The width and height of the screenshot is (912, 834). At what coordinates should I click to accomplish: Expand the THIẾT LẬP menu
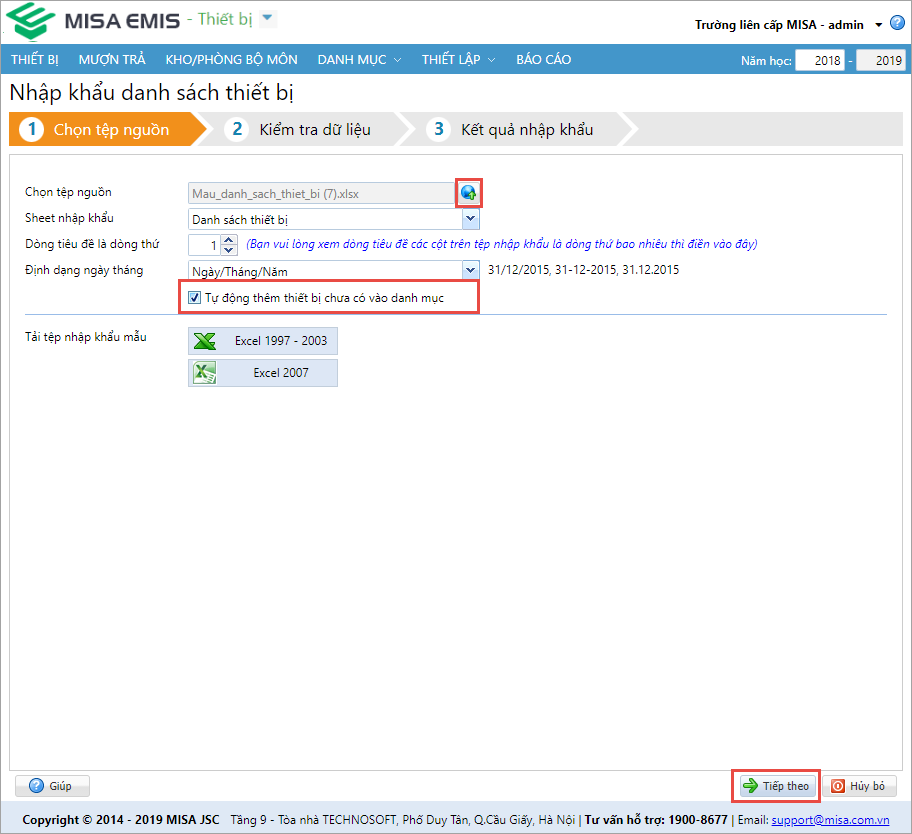(x=458, y=59)
